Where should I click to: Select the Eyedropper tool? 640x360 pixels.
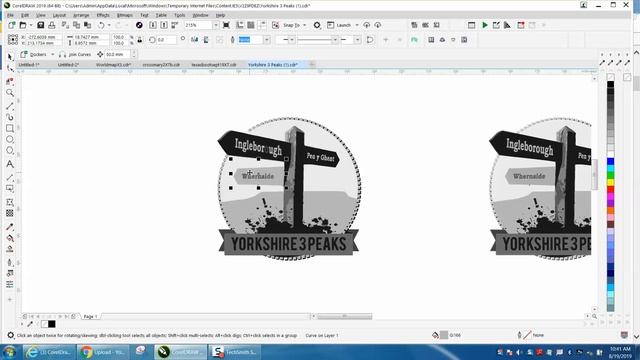[10, 227]
